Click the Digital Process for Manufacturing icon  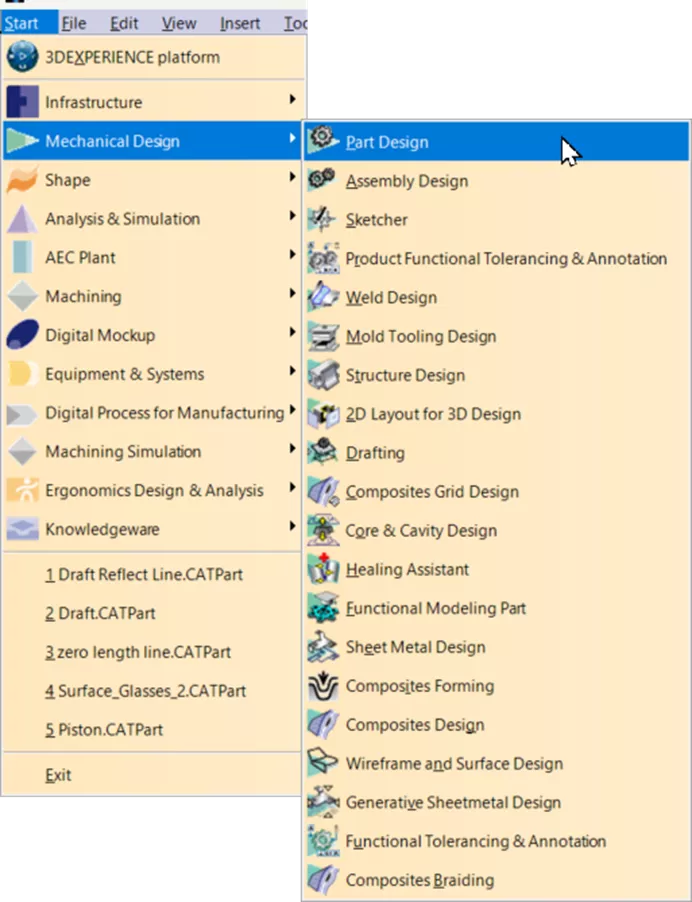[22, 413]
